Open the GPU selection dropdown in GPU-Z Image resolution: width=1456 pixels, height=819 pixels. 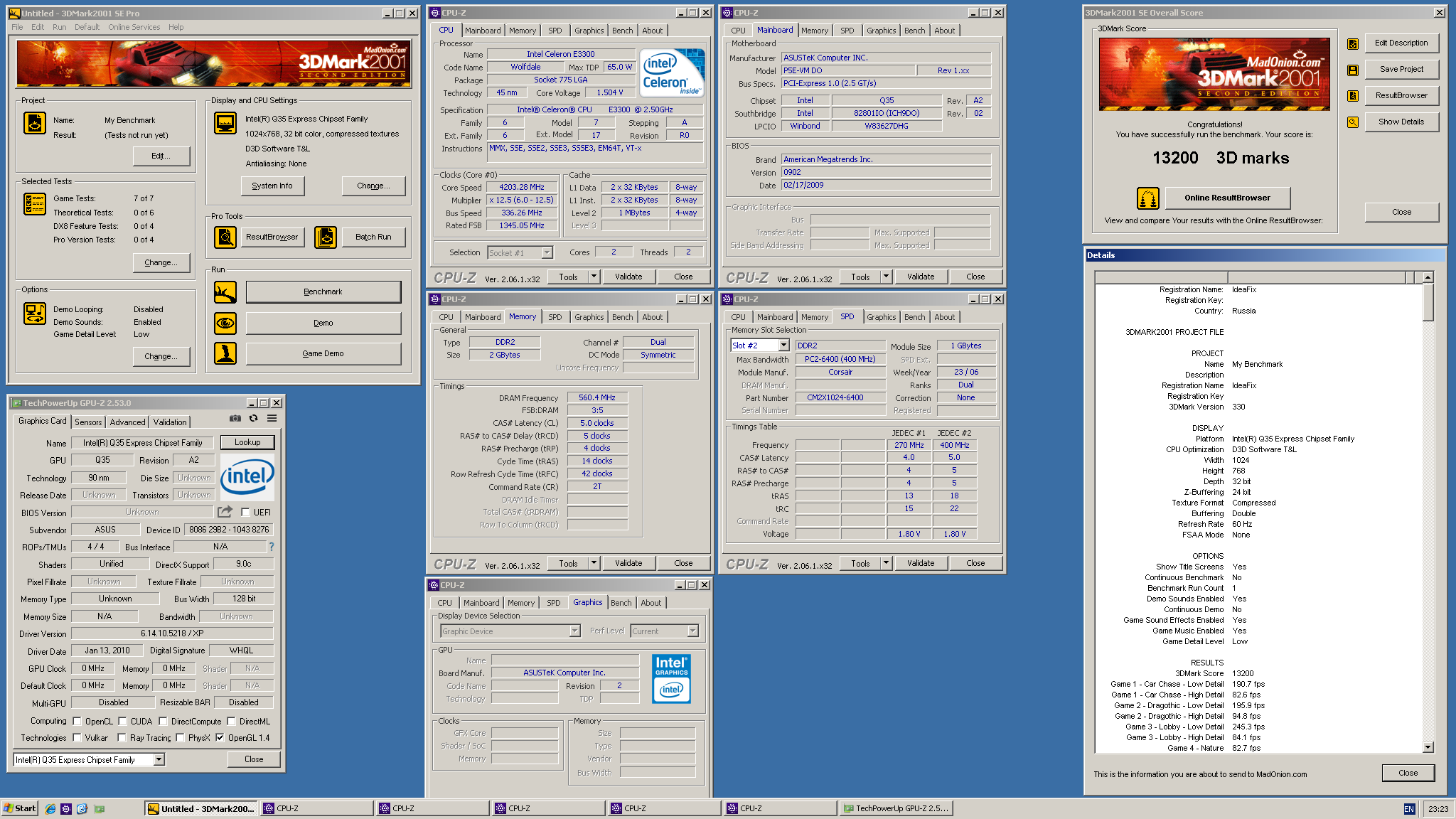coord(159,759)
